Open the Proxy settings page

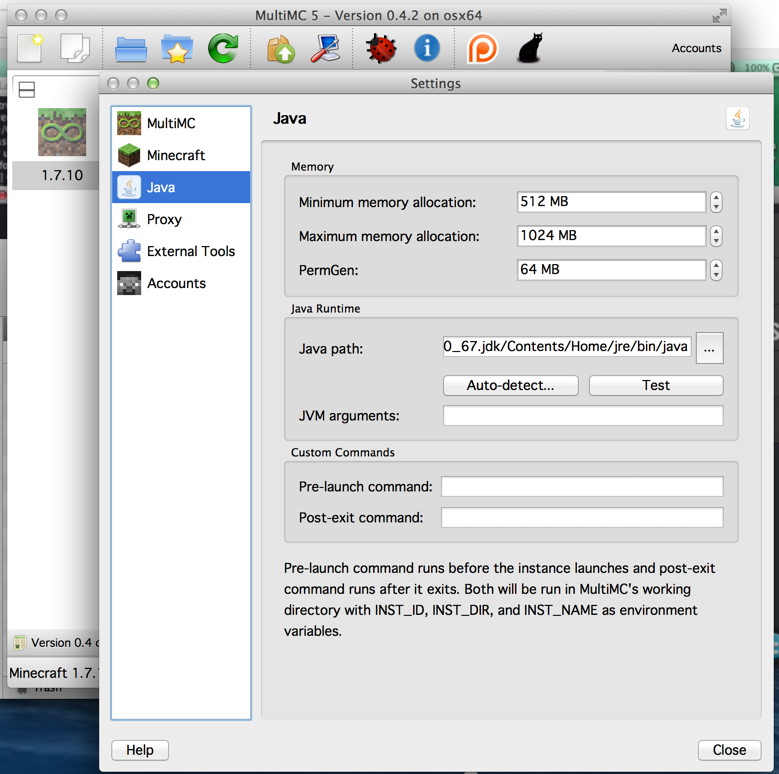[181, 219]
